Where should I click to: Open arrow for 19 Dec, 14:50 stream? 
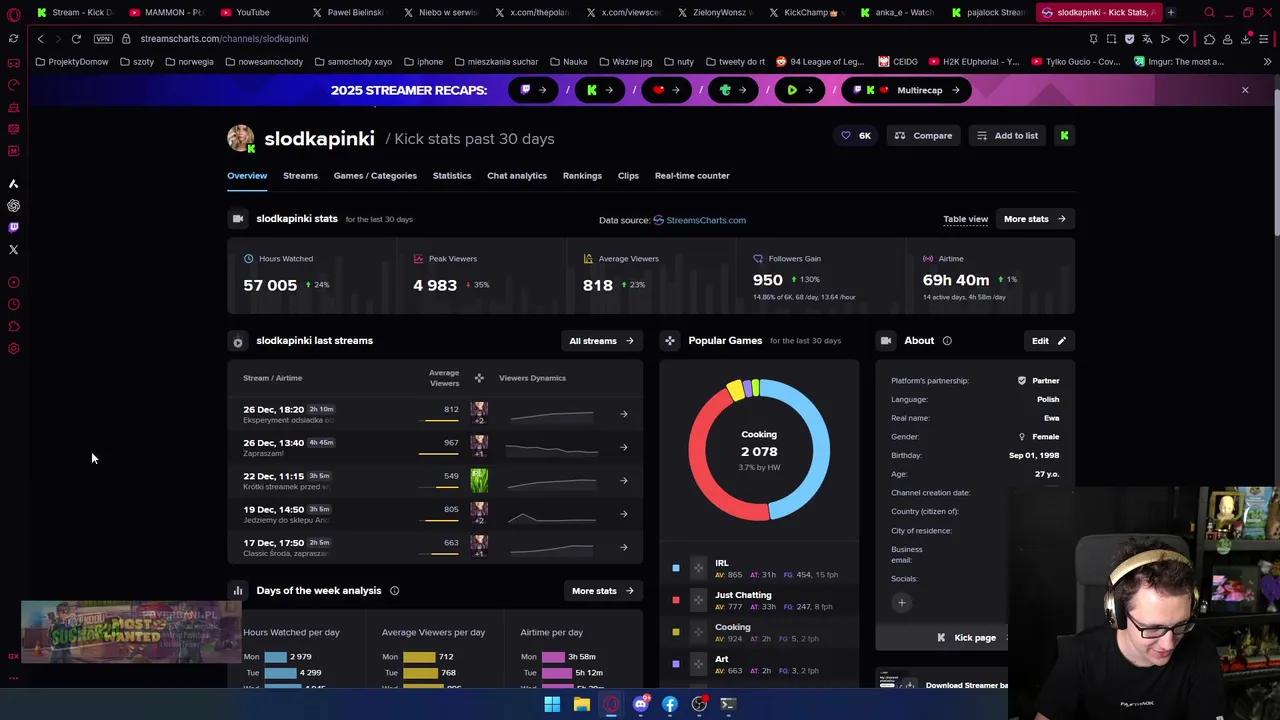click(623, 514)
